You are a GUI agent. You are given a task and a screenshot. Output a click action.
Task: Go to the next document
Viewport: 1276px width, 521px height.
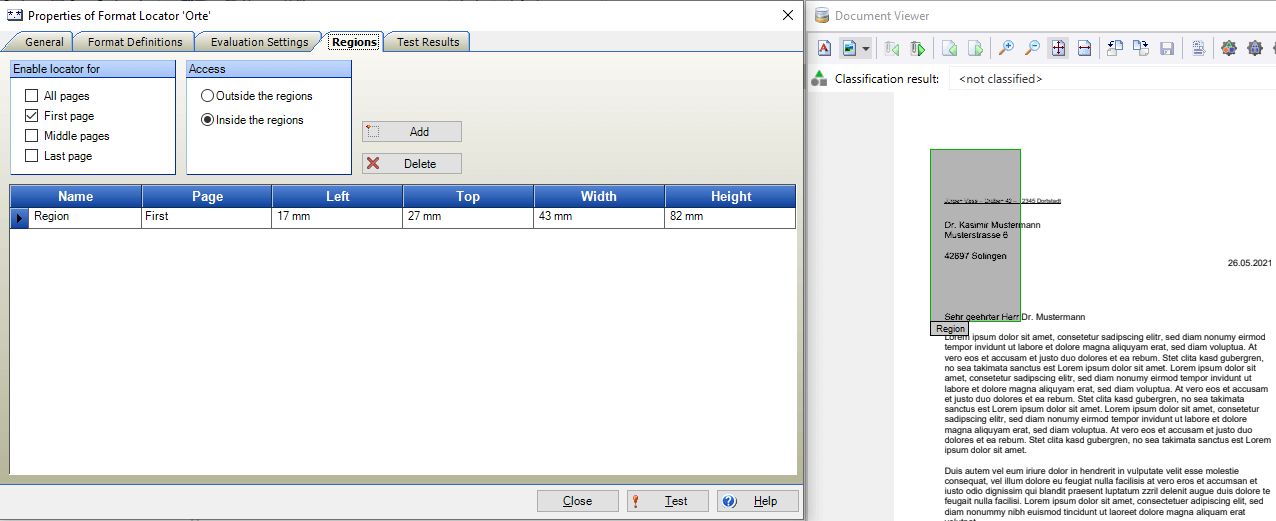(918, 48)
